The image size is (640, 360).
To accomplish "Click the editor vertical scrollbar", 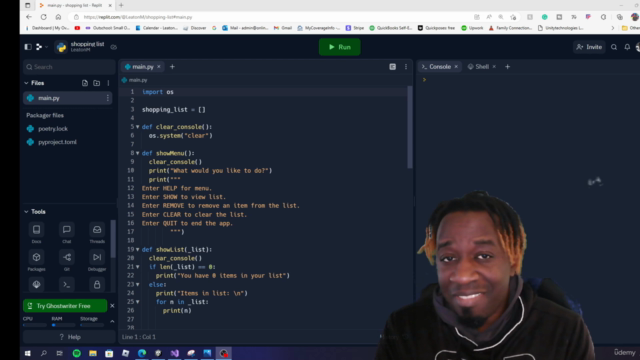I will point(410,127).
